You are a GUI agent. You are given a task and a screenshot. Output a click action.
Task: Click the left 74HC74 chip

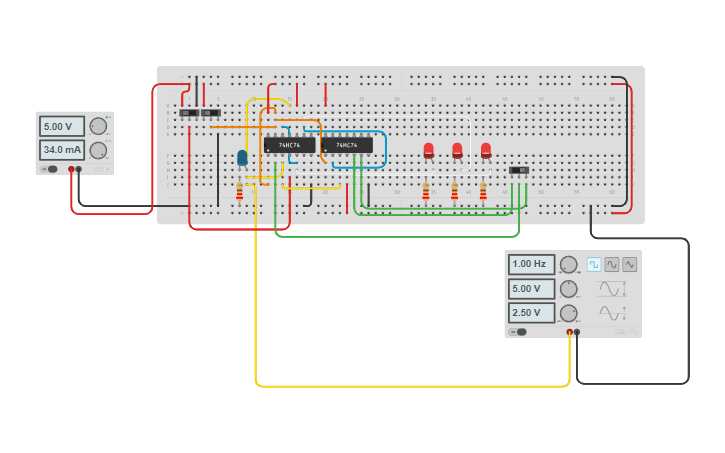(x=289, y=145)
